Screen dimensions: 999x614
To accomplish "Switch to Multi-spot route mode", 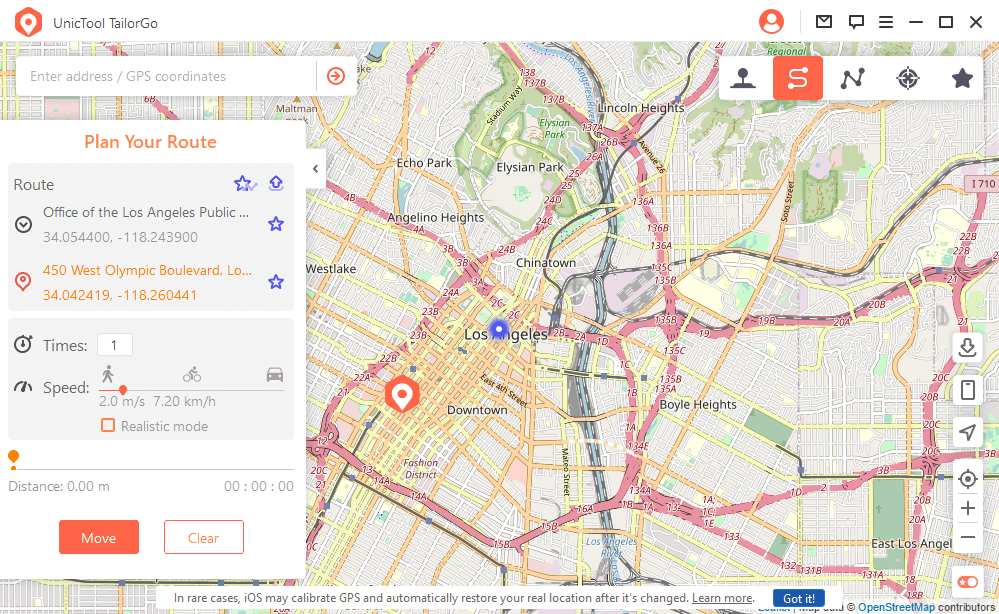I will click(852, 78).
